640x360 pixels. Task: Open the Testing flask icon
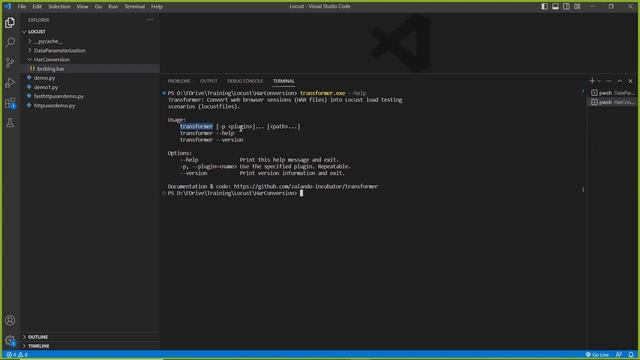[x=10, y=123]
